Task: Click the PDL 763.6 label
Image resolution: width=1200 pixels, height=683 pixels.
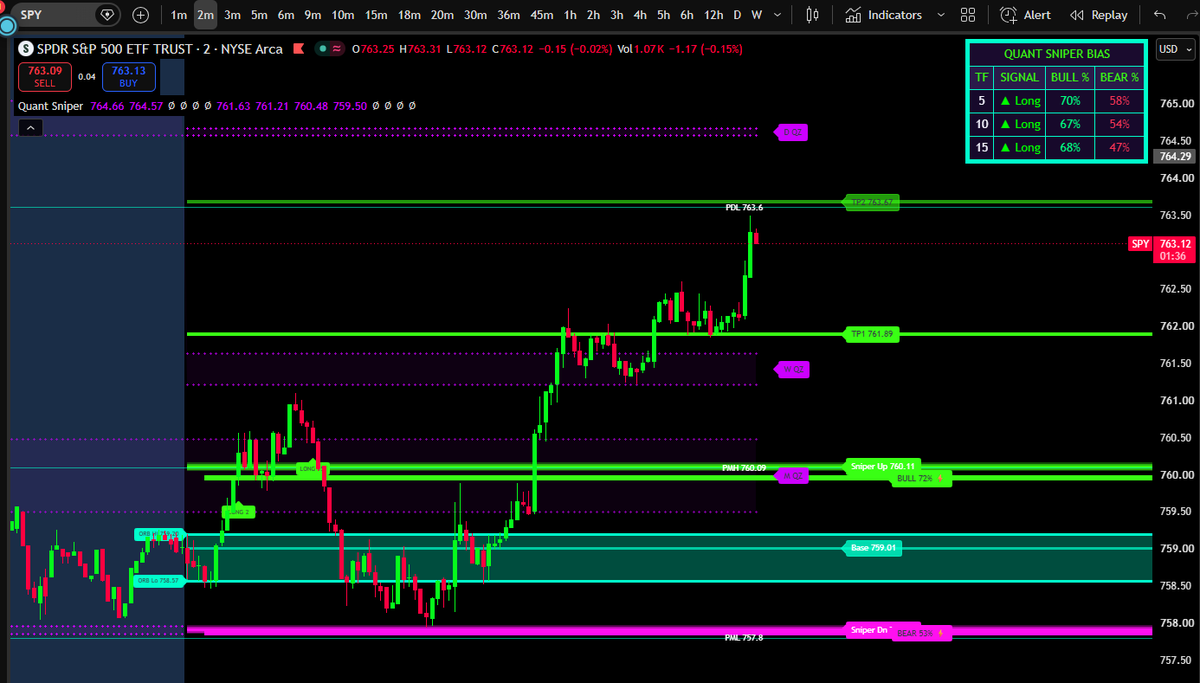Action: tap(745, 207)
